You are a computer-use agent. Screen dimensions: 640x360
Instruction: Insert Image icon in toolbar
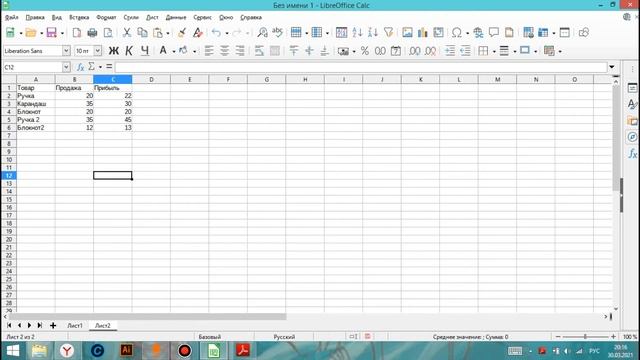pos(407,33)
